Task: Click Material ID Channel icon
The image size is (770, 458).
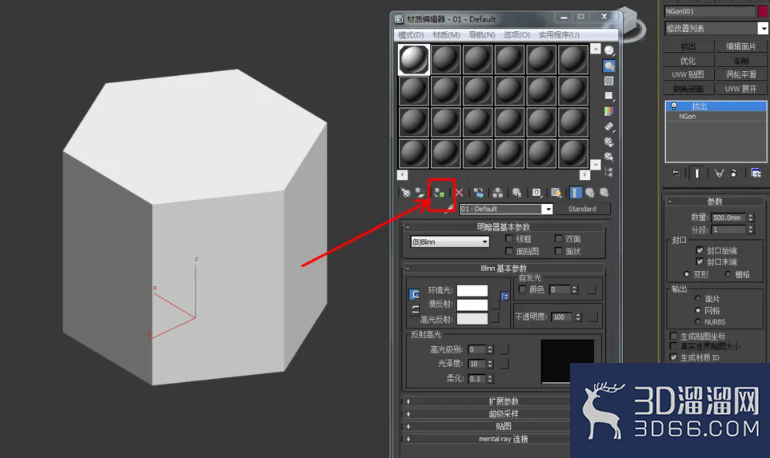Action: (x=537, y=193)
